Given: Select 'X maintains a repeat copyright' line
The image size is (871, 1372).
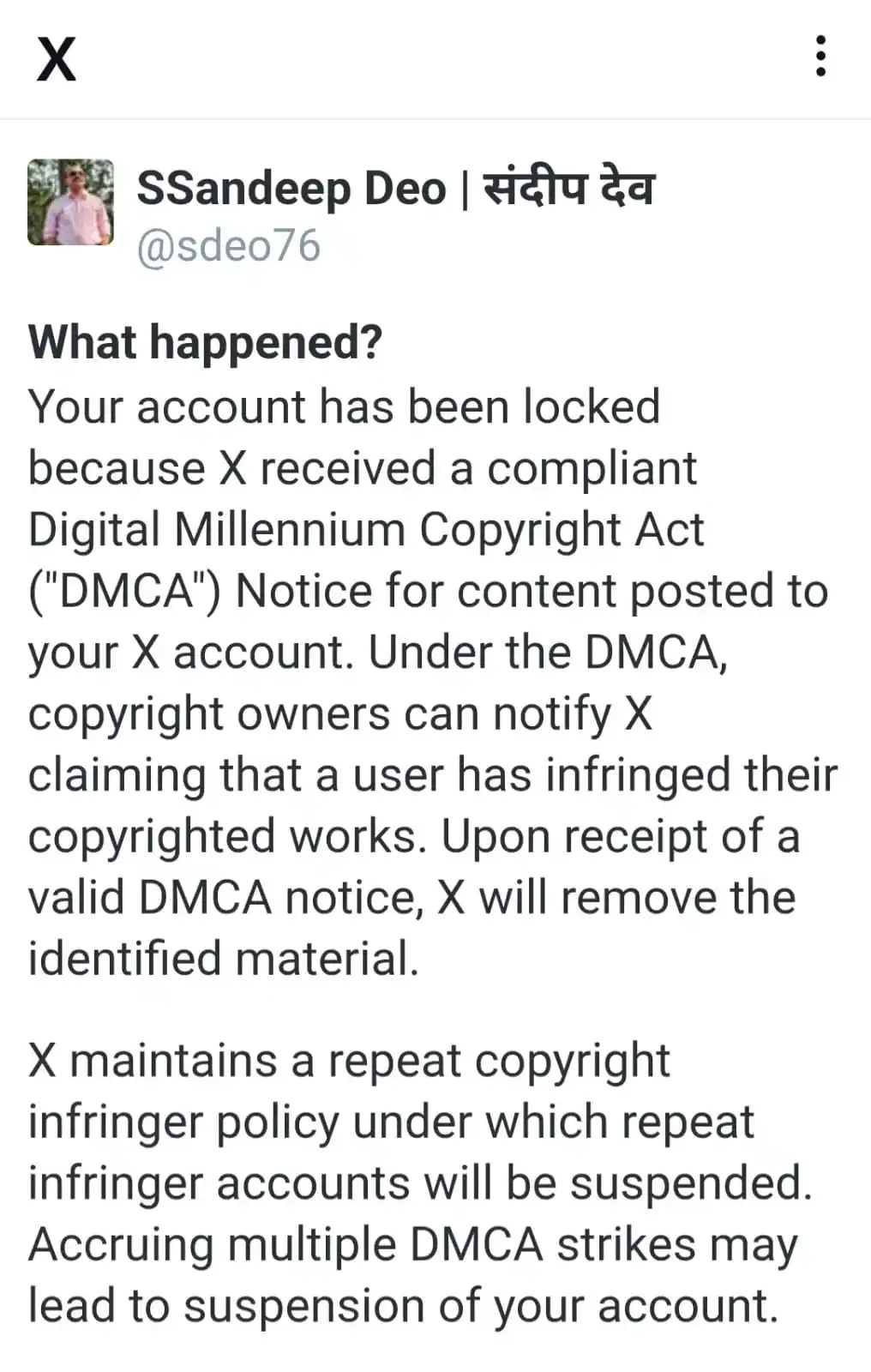Looking at the screenshot, I should pyautogui.click(x=349, y=1062).
